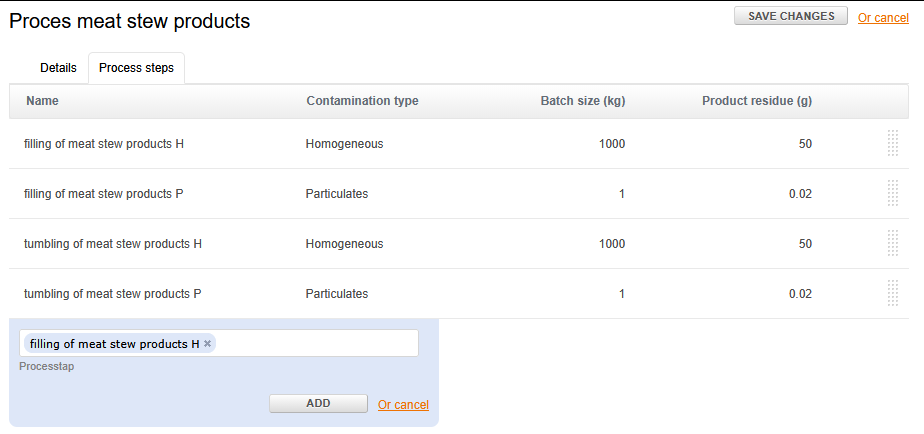Click the Product residue (g) header
Image resolution: width=924 pixels, height=434 pixels.
point(757,101)
